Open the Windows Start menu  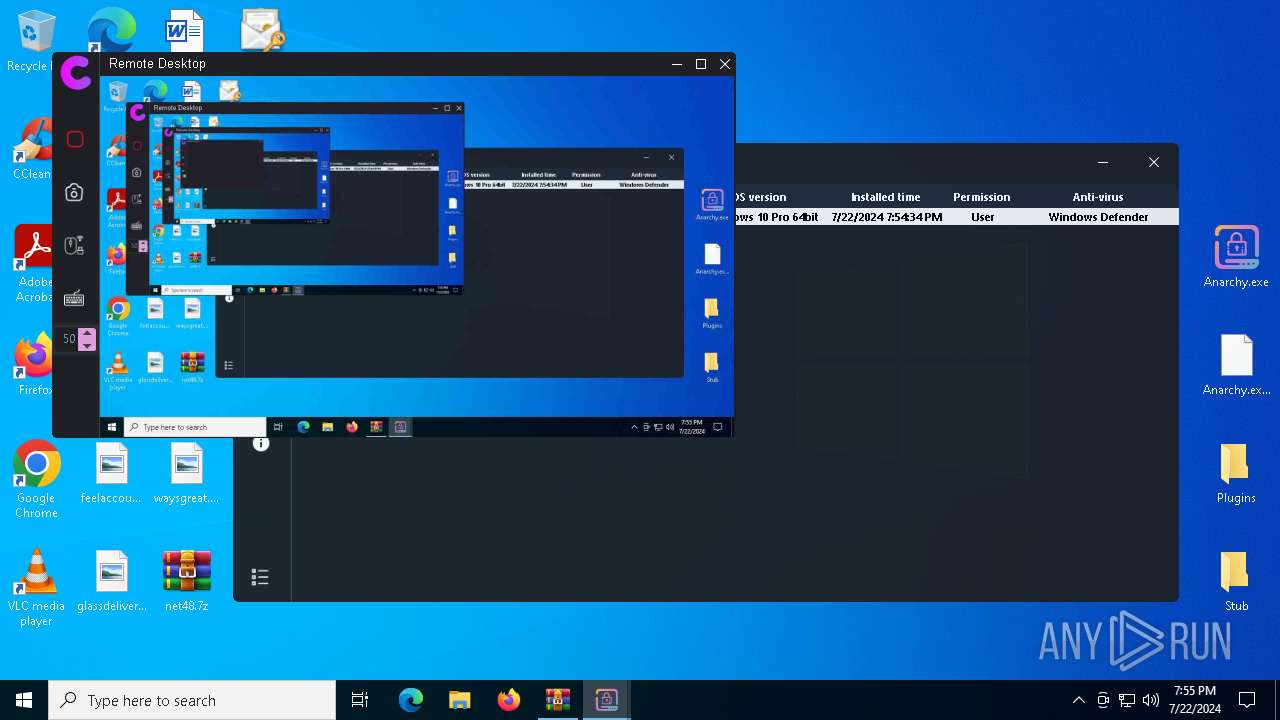point(24,700)
